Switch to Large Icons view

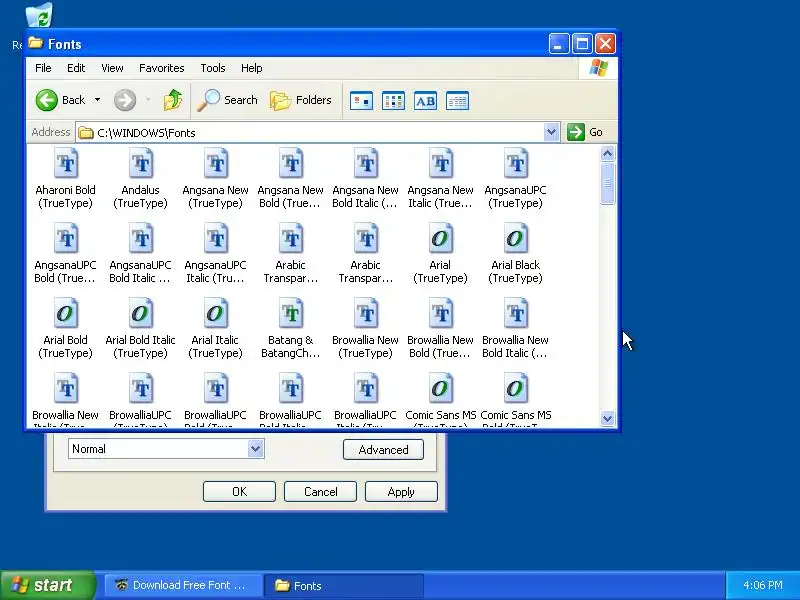point(361,101)
